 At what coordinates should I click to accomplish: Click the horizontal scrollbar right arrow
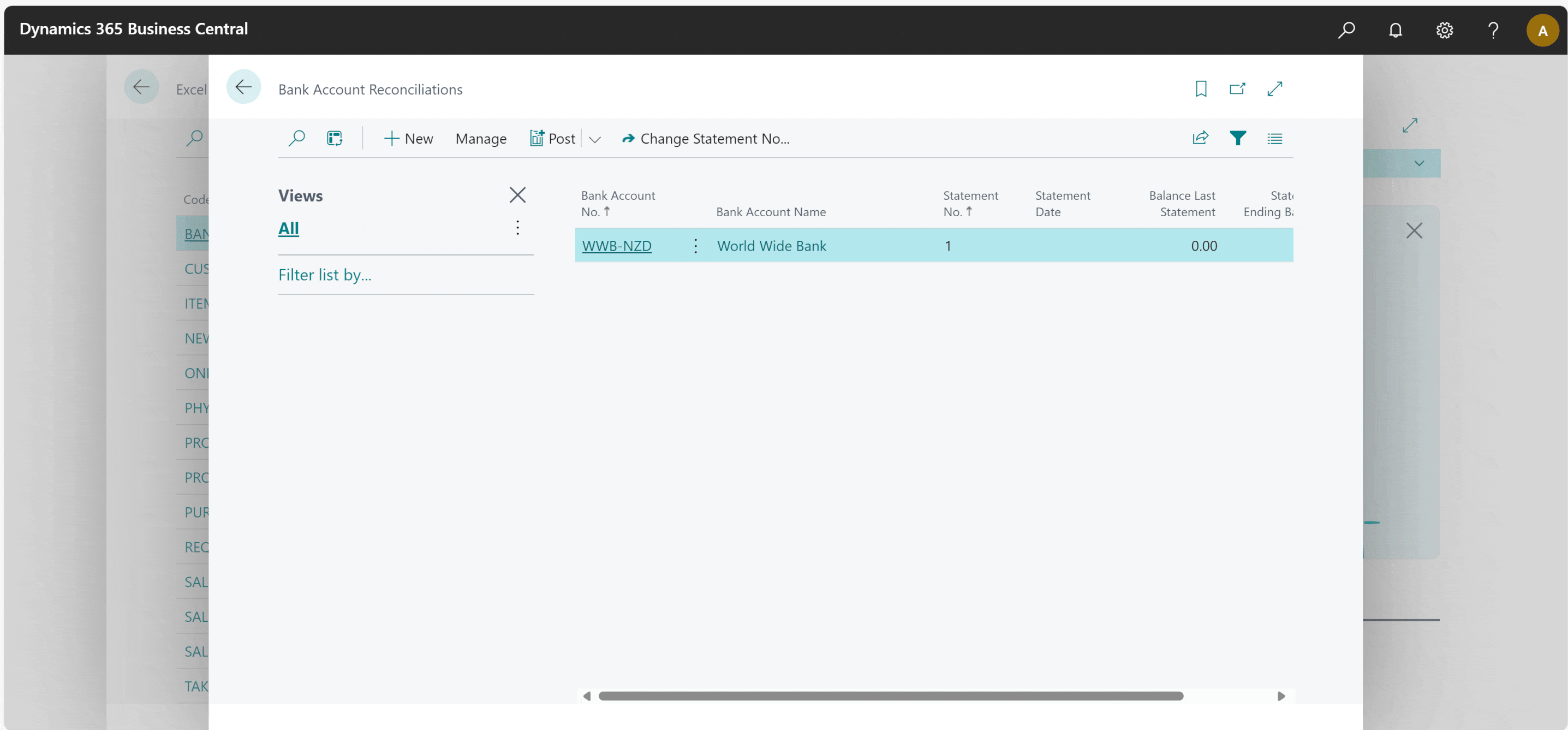[x=1281, y=696]
